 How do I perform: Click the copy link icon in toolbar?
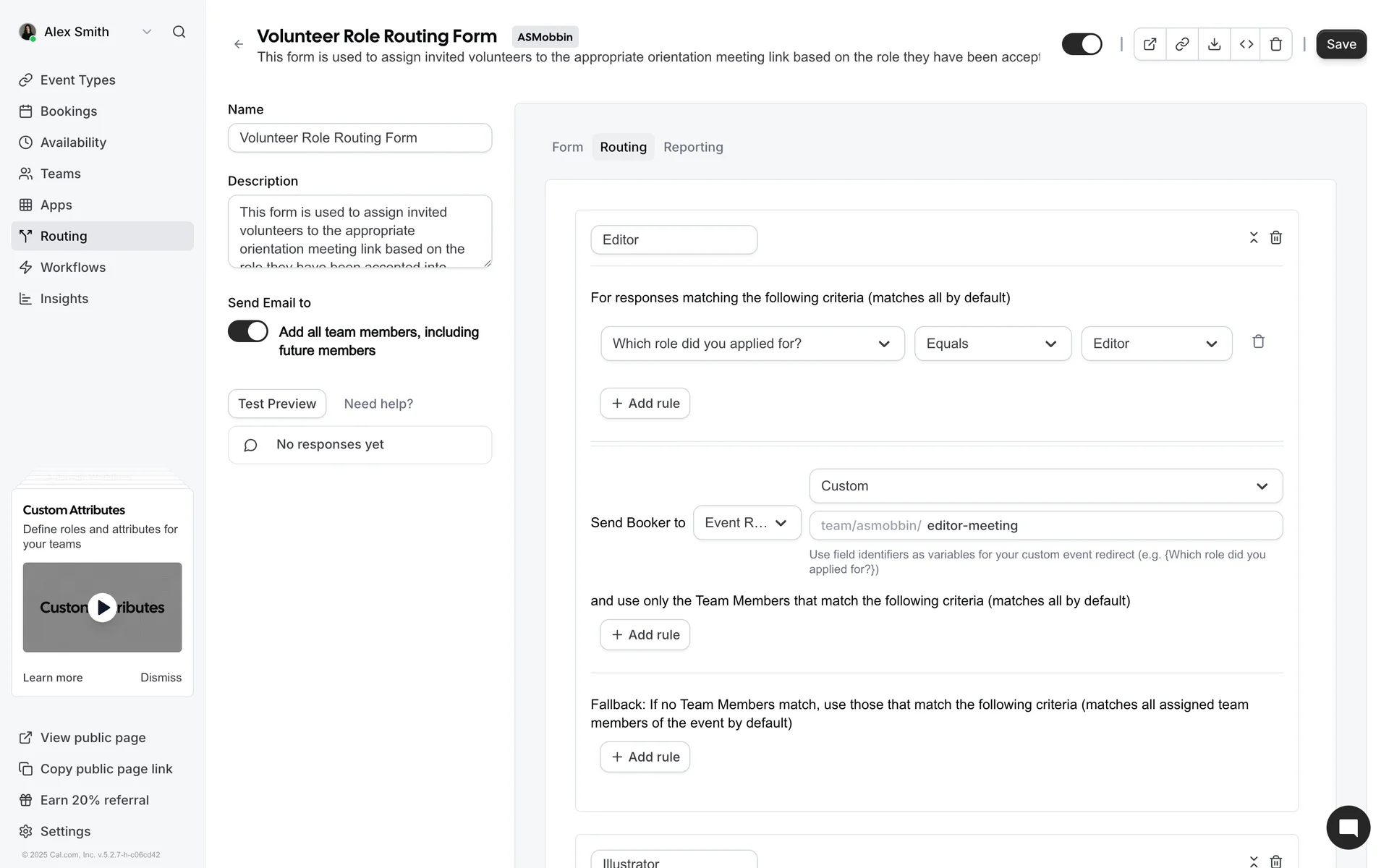pos(1182,44)
